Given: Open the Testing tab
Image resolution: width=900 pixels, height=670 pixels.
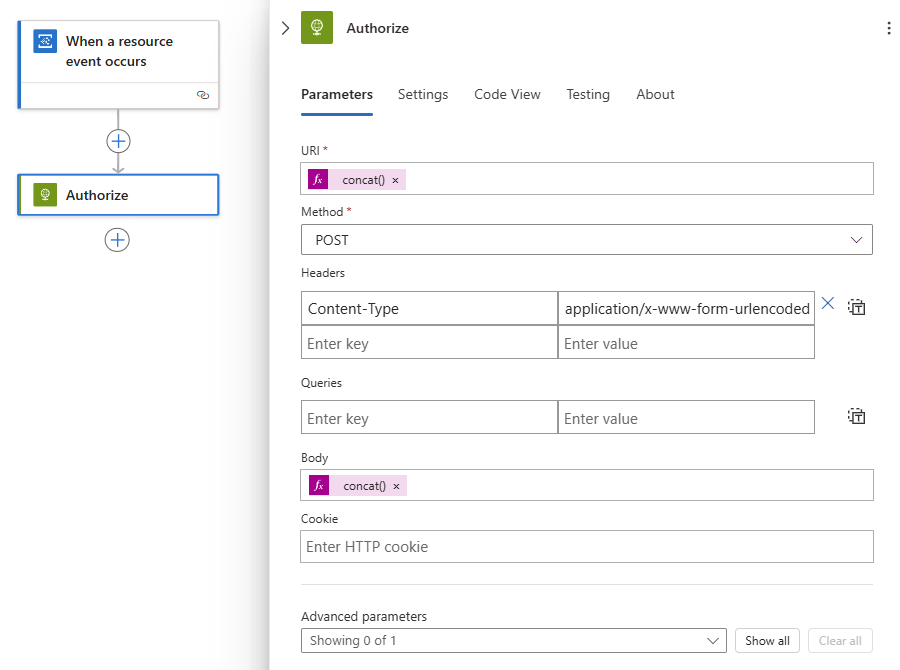Looking at the screenshot, I should point(588,94).
